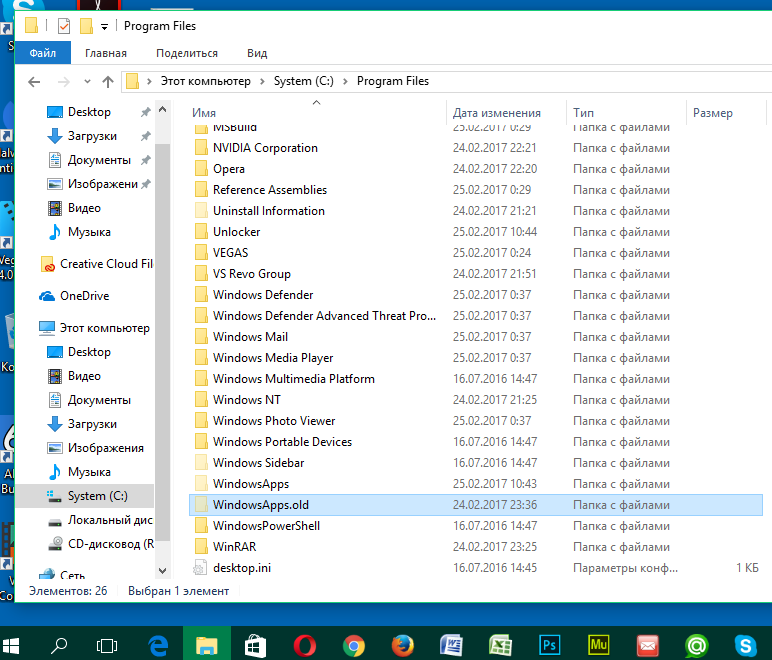The height and width of the screenshot is (660, 772).
Task: Sort by the Тип column header
Action: [x=583, y=113]
